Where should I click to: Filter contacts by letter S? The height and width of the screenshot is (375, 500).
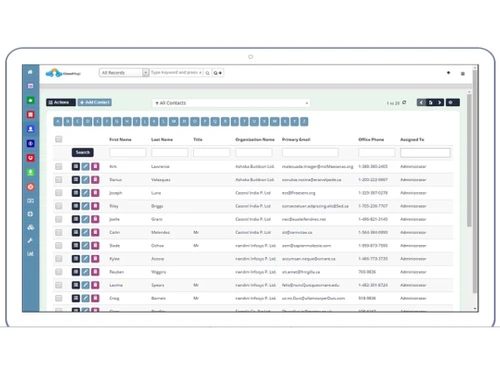coord(235,122)
